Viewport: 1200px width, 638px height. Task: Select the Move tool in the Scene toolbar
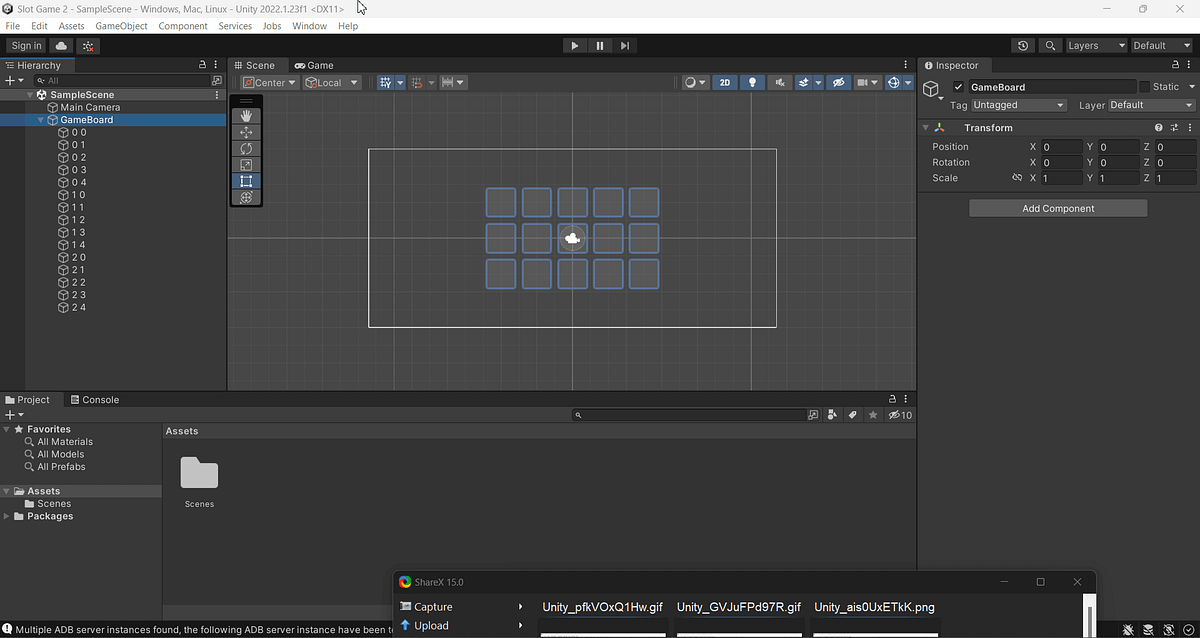tap(246, 131)
